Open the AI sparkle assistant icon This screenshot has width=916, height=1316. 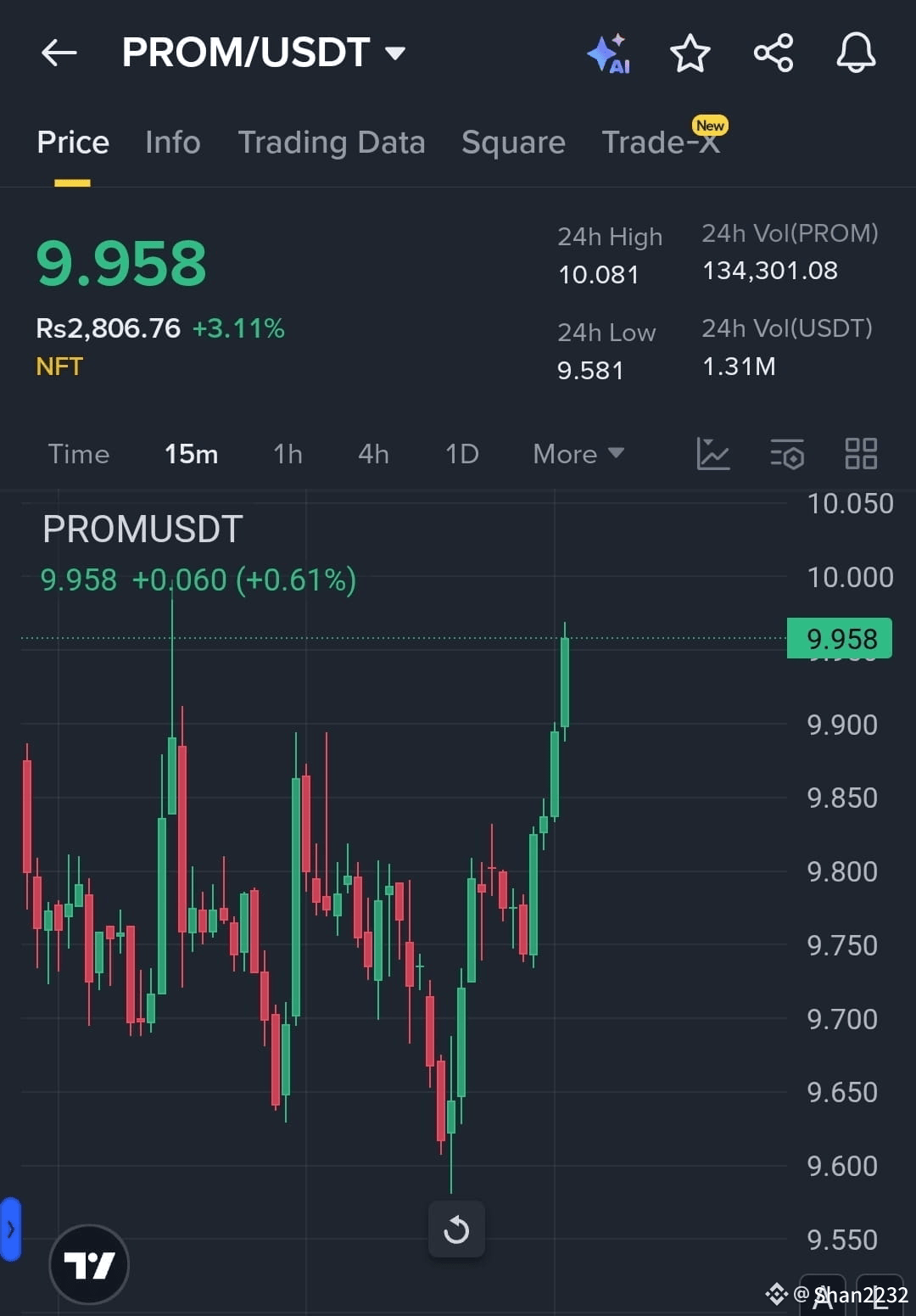609,53
